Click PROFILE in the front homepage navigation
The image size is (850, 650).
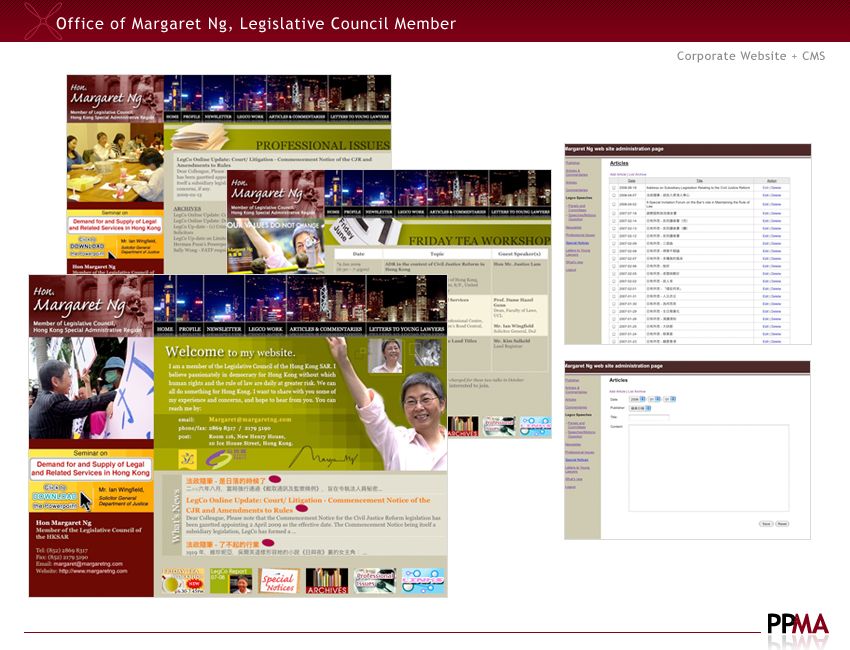click(x=190, y=329)
